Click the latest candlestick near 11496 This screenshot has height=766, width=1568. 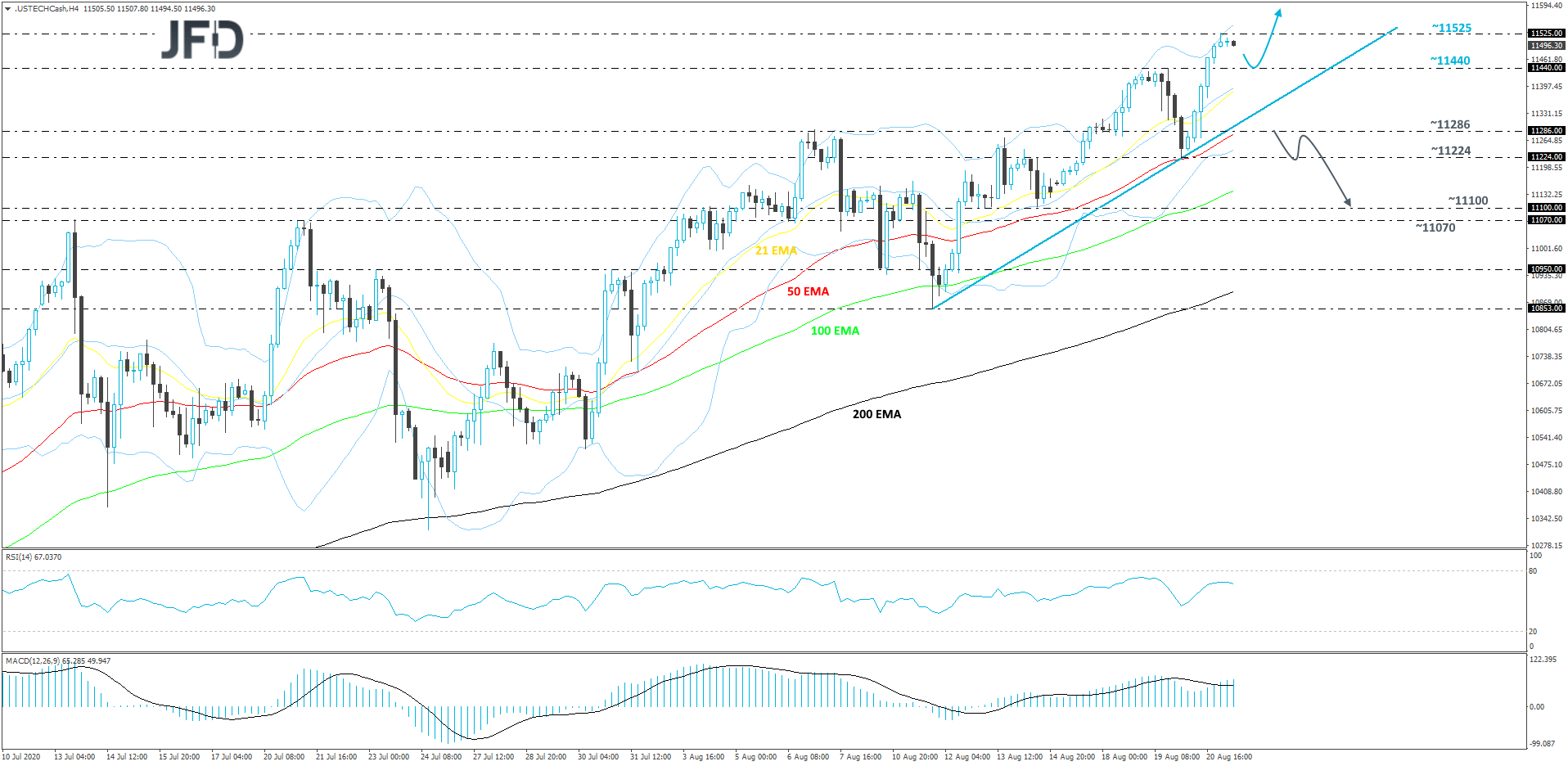click(1233, 43)
